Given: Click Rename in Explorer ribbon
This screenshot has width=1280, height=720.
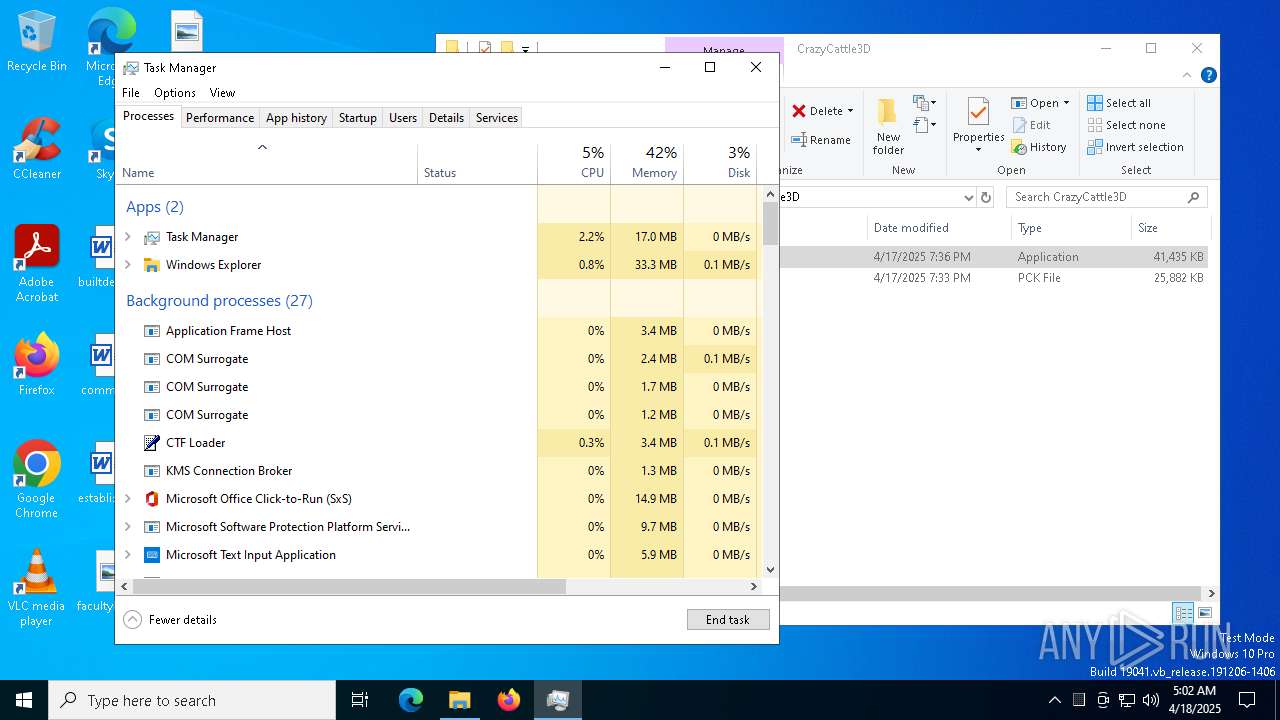Looking at the screenshot, I should [x=821, y=140].
